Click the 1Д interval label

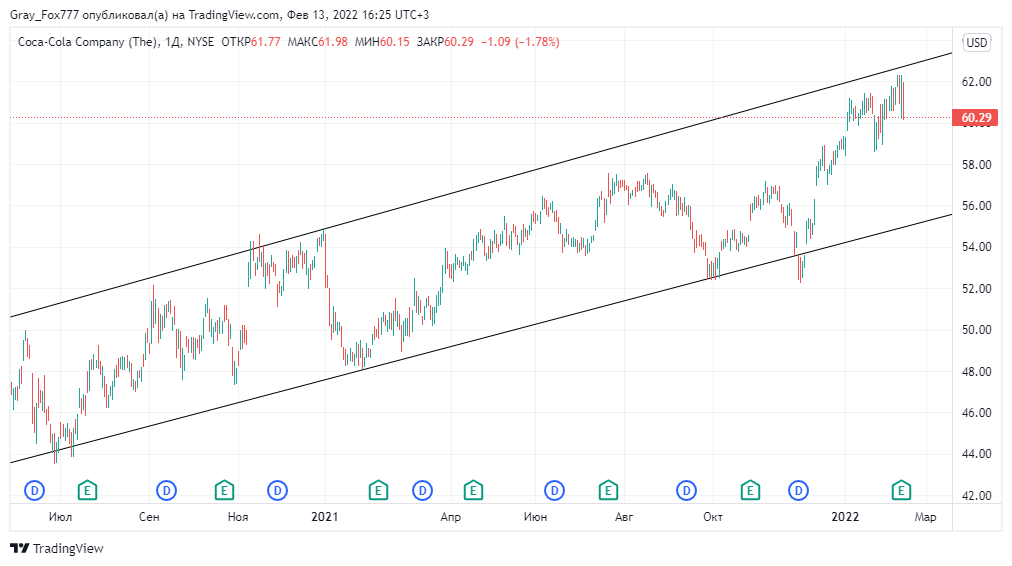[172, 42]
